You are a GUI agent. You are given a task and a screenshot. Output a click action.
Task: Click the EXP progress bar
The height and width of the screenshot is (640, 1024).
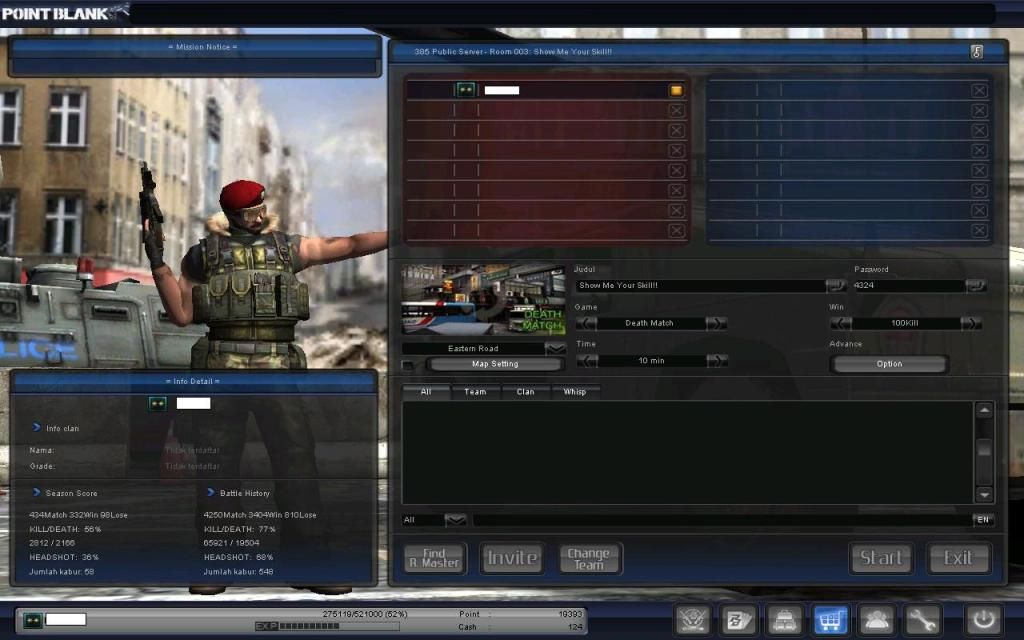[x=327, y=626]
